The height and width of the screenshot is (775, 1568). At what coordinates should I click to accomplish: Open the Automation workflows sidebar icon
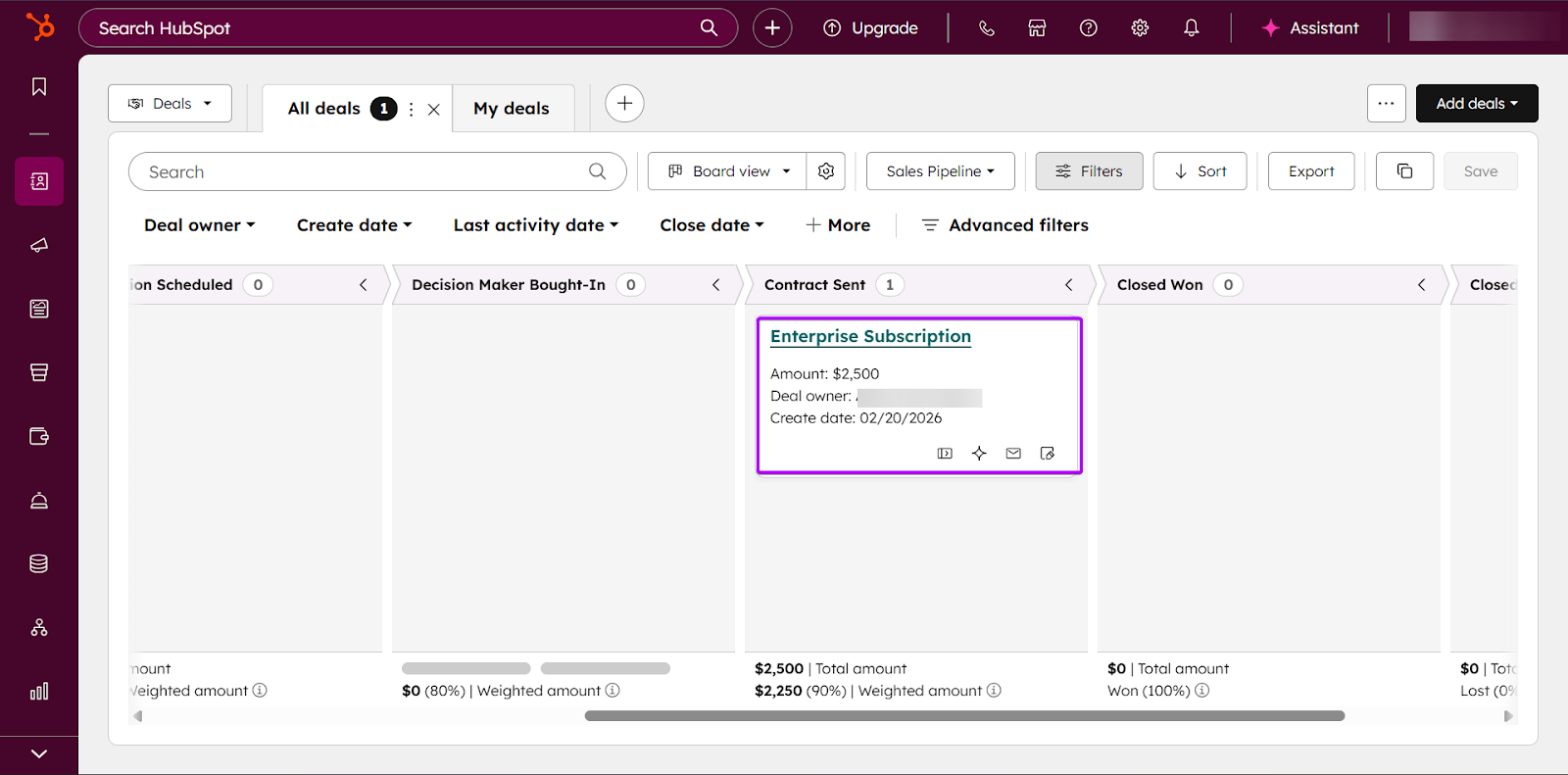[39, 627]
